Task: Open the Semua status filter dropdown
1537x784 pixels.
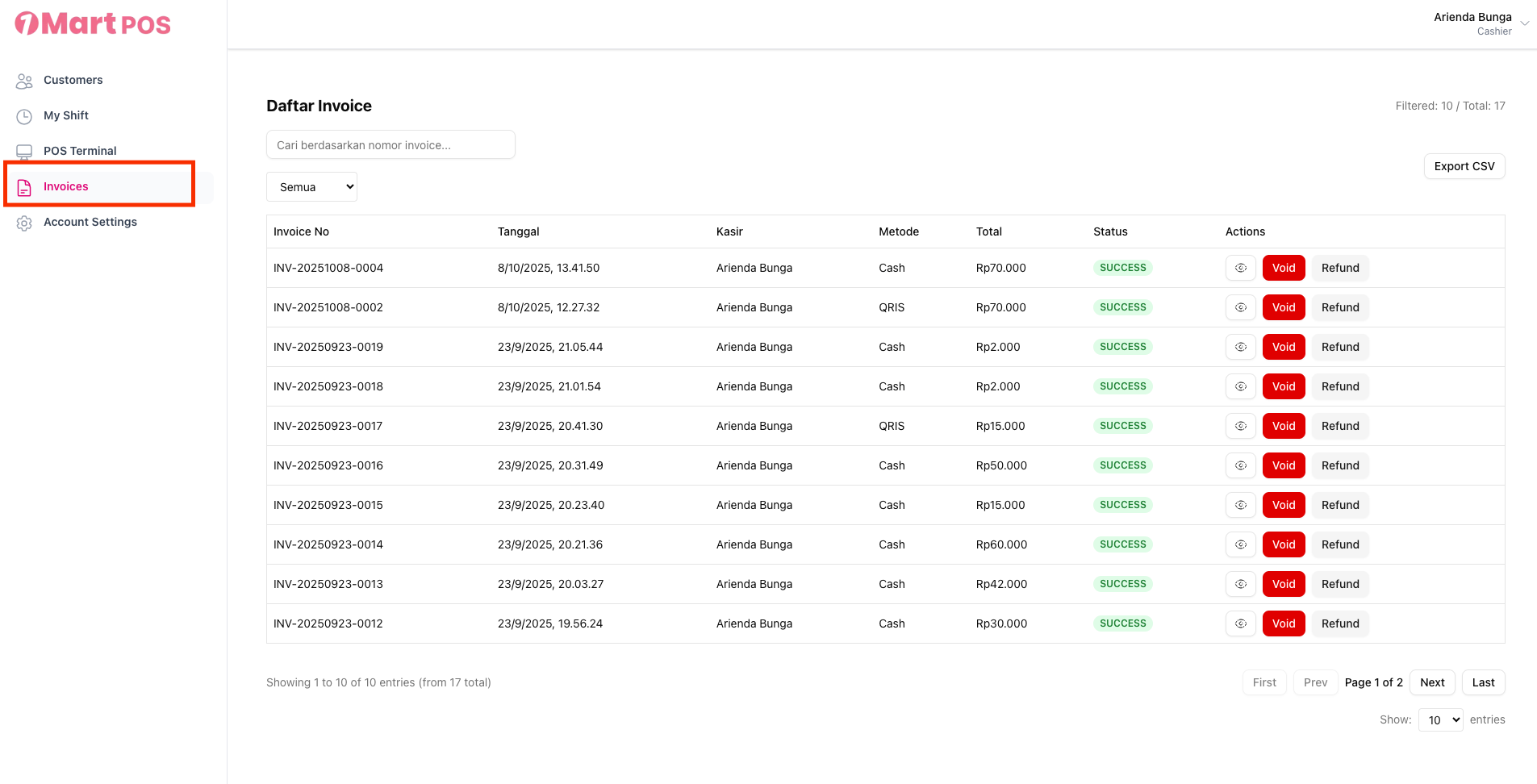Action: (311, 187)
